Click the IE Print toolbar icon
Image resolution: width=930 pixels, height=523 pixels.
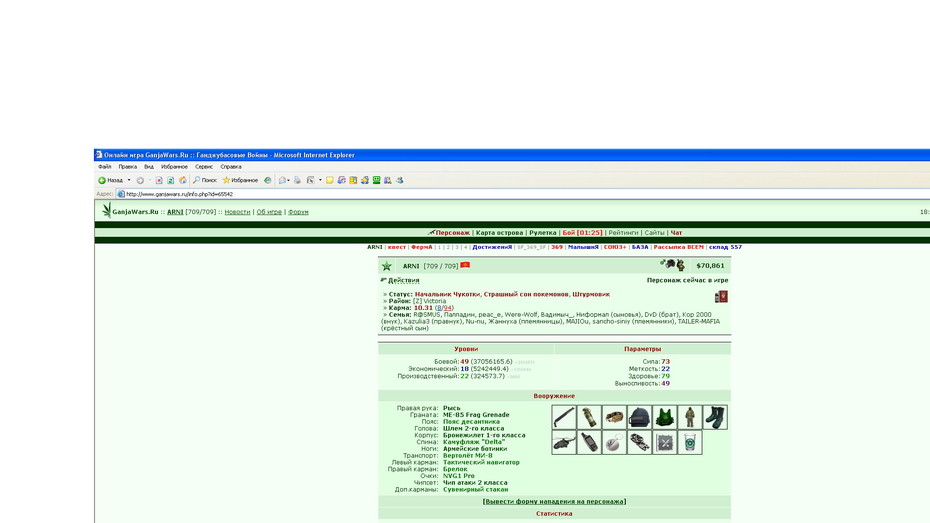pyautogui.click(x=297, y=180)
